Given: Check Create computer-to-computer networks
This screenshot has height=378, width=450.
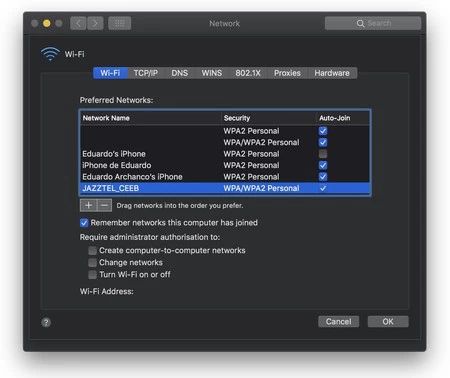Looking at the screenshot, I should [92, 250].
